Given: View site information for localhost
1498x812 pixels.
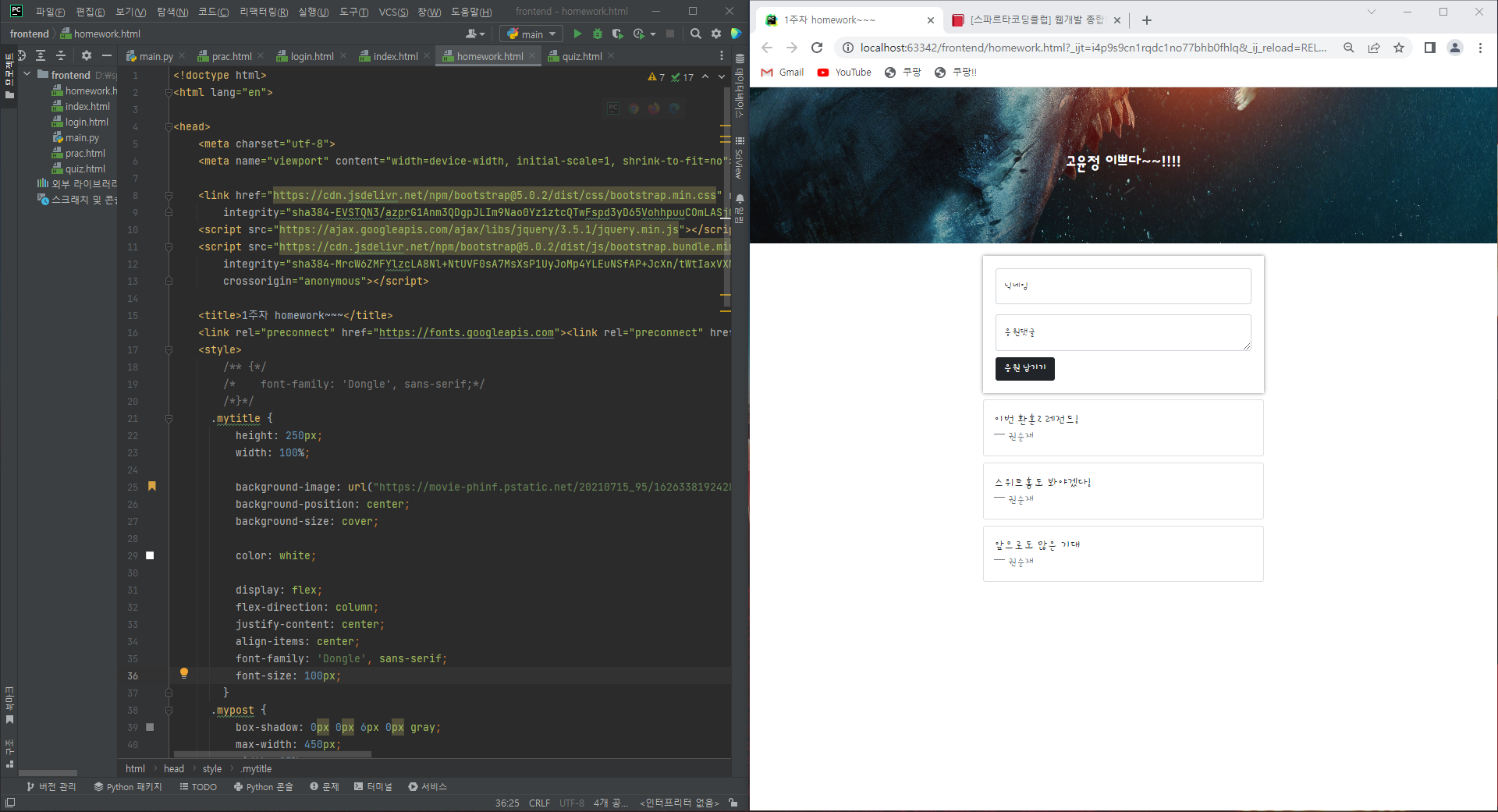Looking at the screenshot, I should (x=847, y=48).
